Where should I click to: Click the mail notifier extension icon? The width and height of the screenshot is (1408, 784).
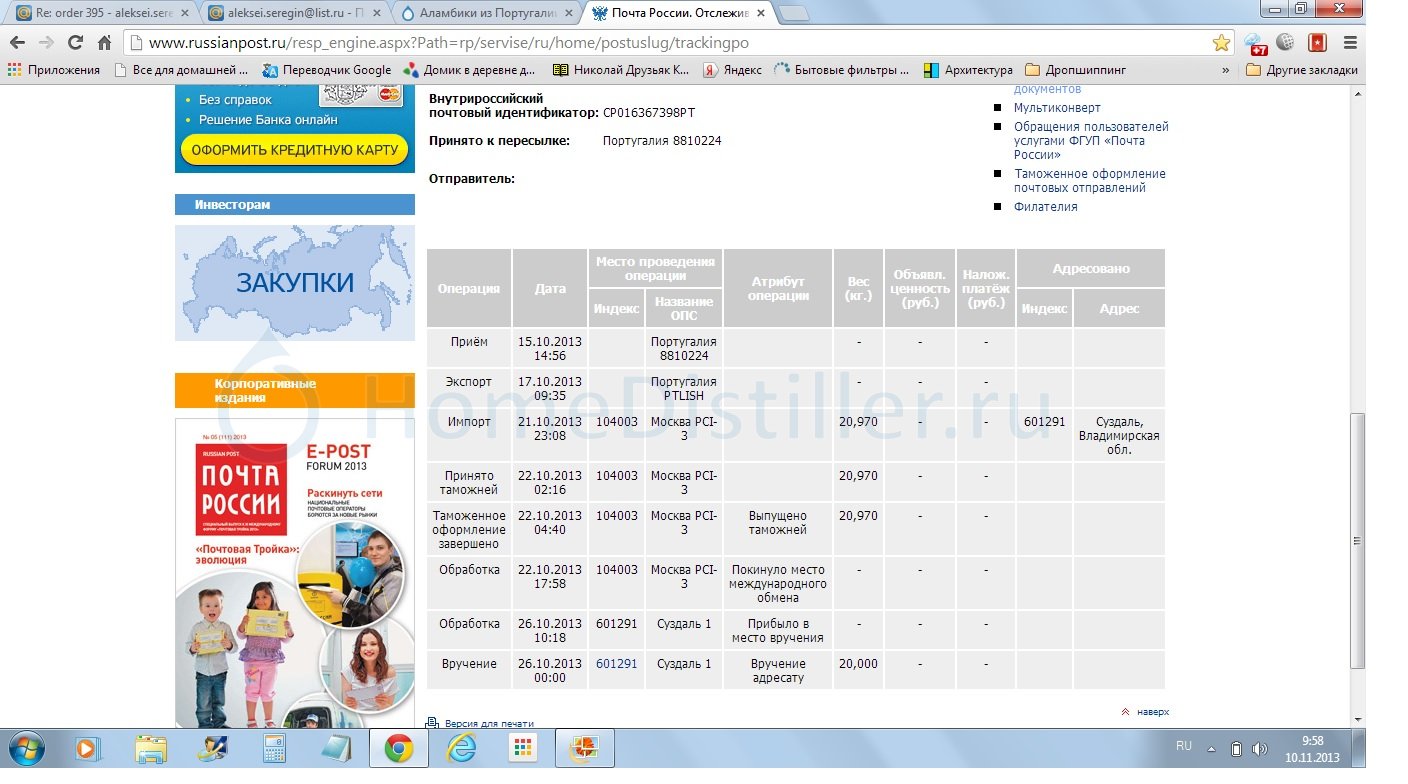[1256, 44]
